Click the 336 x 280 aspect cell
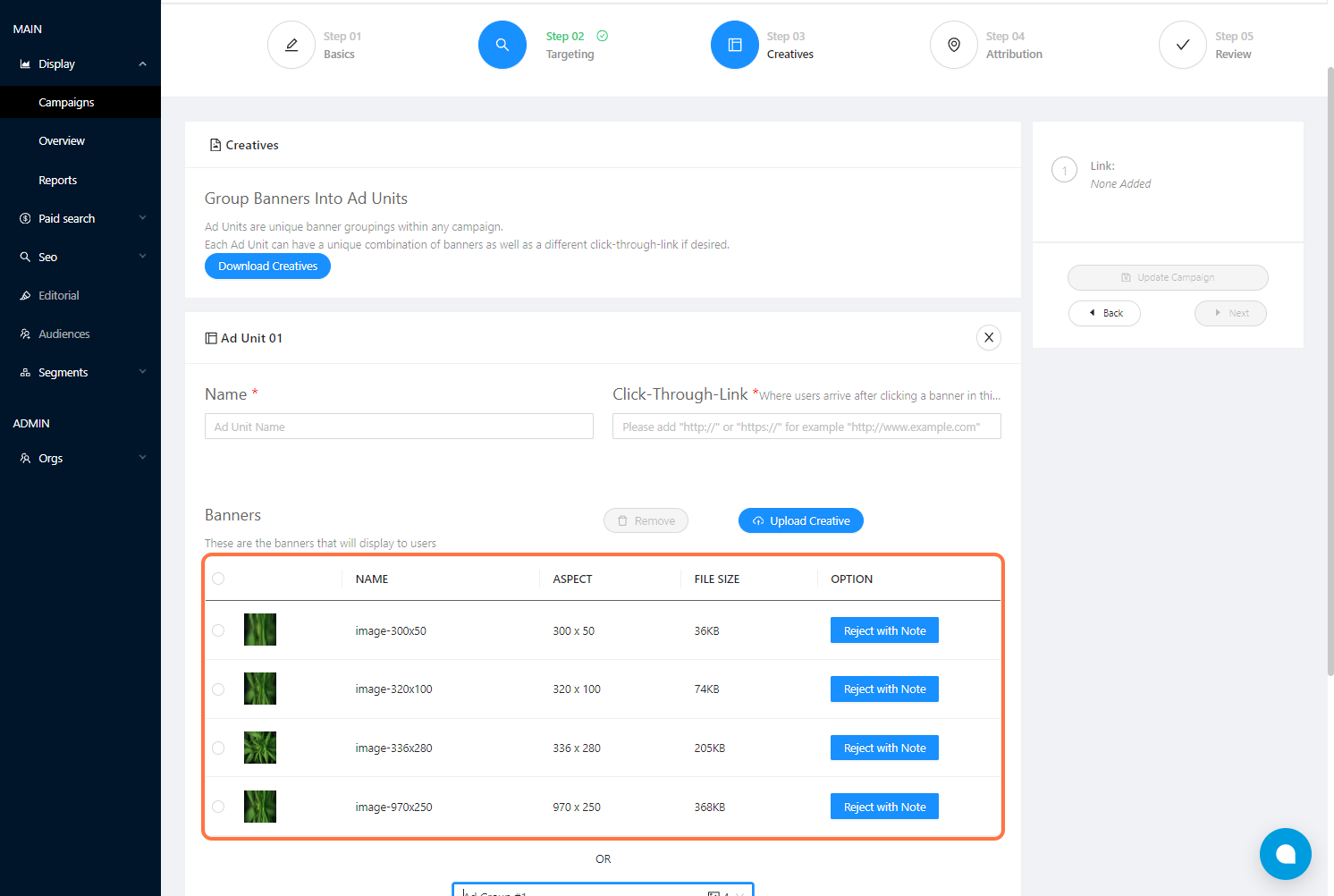Screen dimensions: 1334x896 [x=577, y=748]
